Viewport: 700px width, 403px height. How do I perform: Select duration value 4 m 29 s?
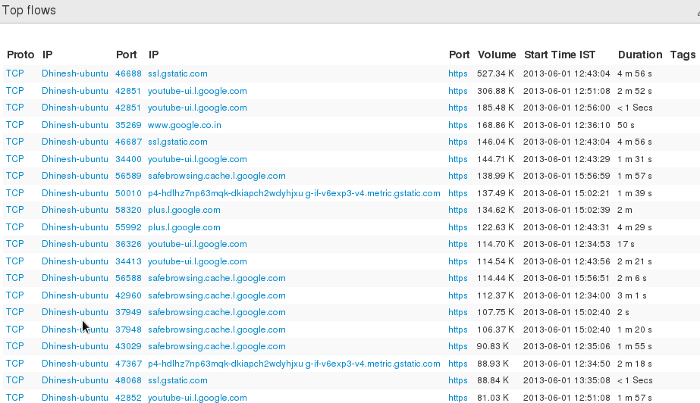tap(634, 227)
